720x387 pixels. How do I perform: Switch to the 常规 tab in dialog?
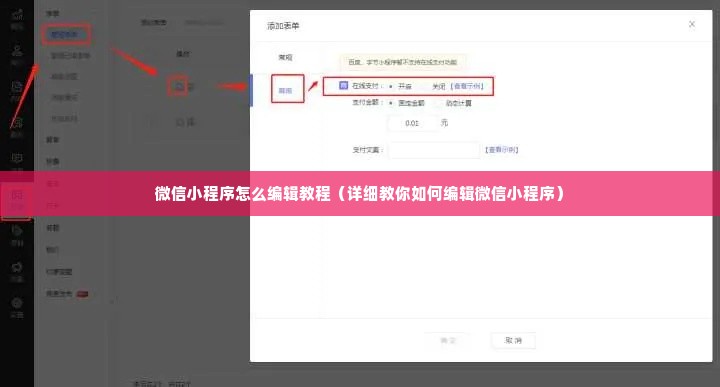285,57
